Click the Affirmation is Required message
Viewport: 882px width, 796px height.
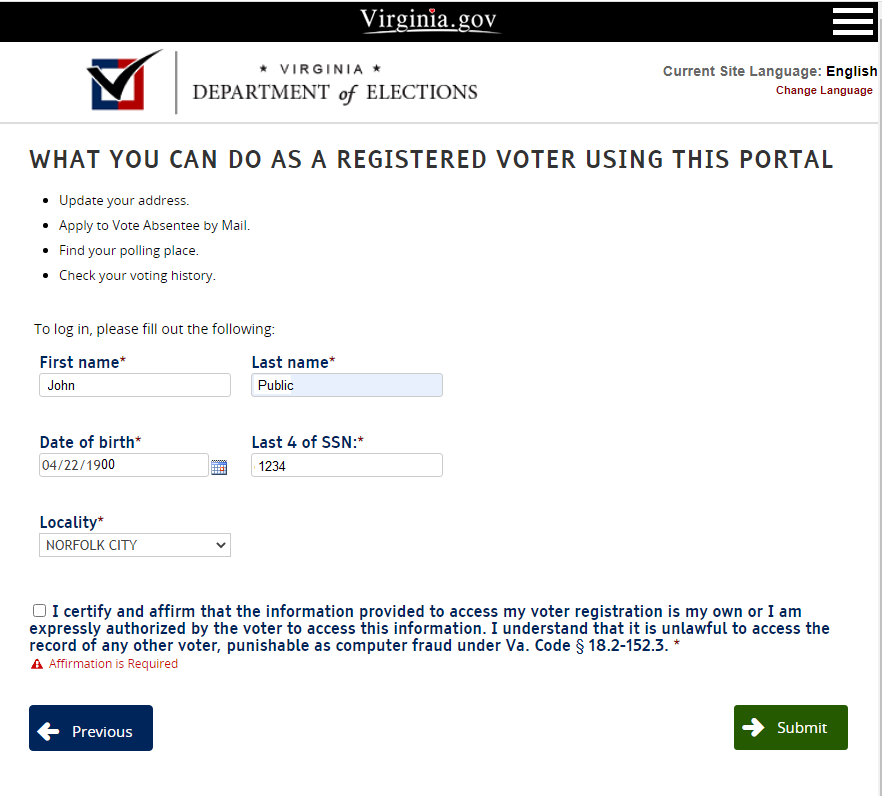click(x=113, y=664)
